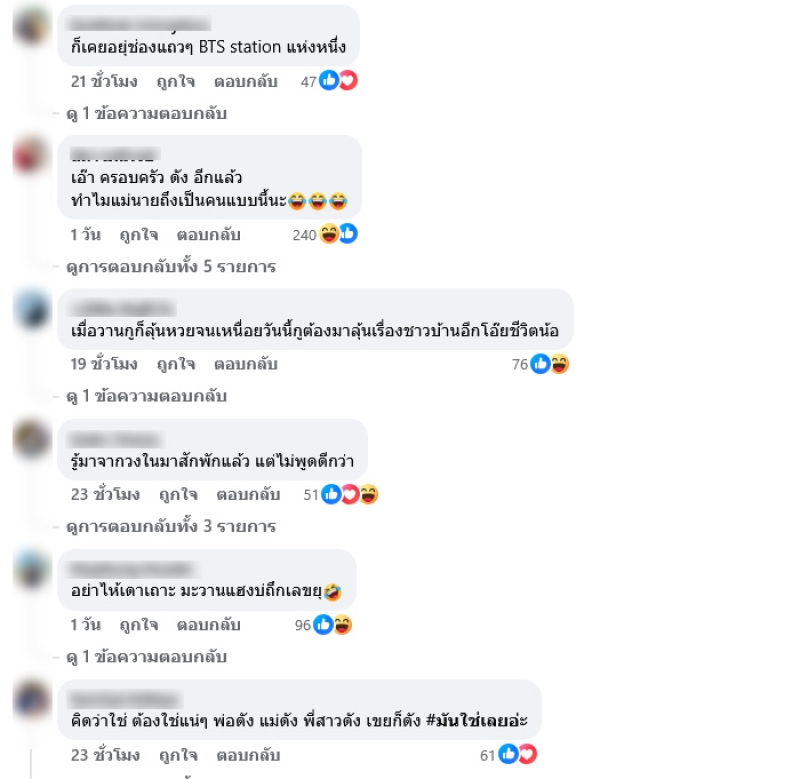Reply to the comment with 51 reactions via 'ตอบกลับ'
The height and width of the screenshot is (779, 800).
point(248,495)
